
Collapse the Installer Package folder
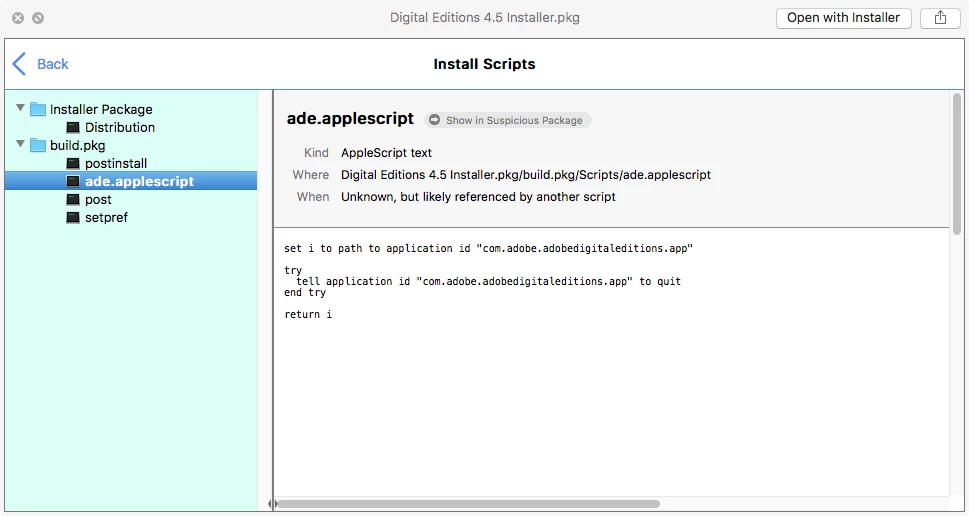point(20,108)
